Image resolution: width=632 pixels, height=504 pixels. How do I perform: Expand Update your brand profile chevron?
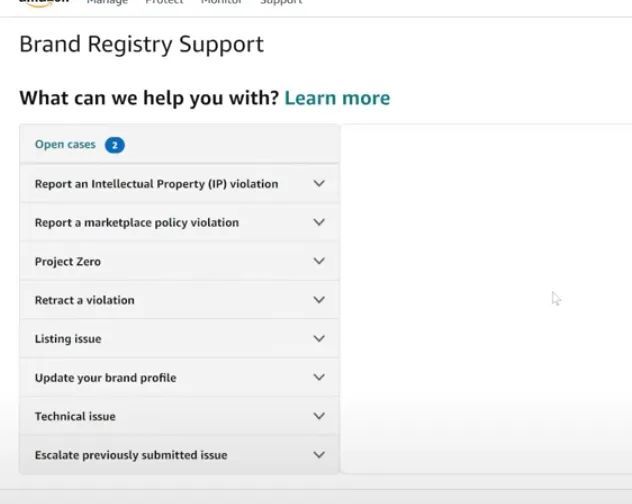(x=319, y=378)
